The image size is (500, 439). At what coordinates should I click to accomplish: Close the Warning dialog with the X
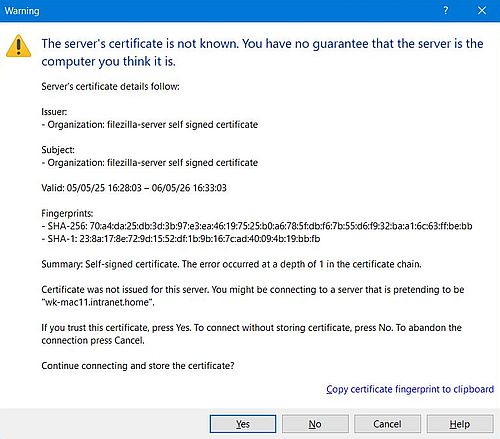coord(482,10)
